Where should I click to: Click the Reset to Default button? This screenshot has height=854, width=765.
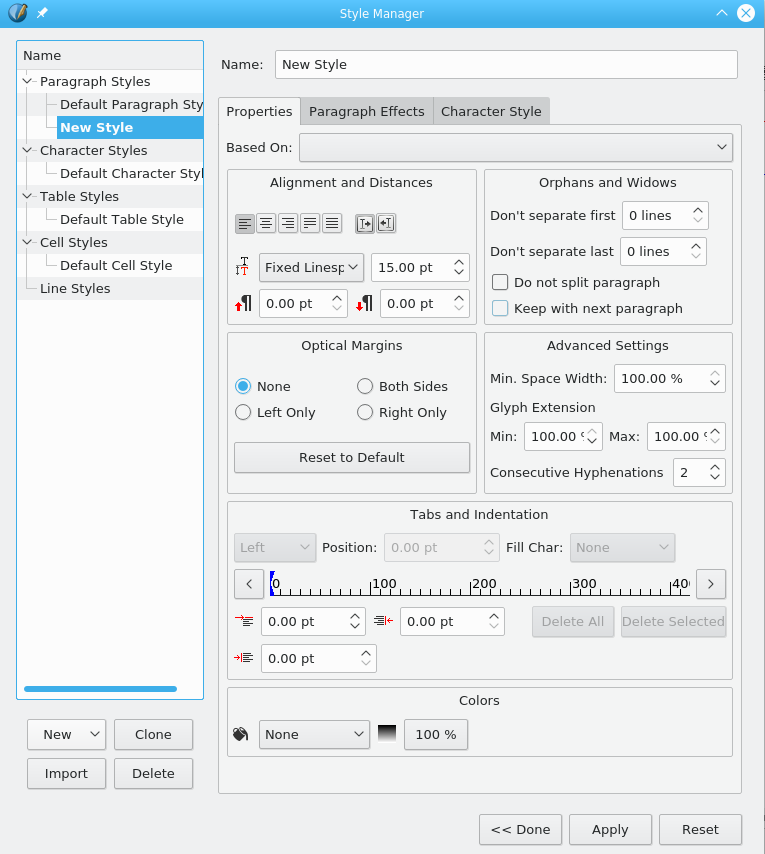coord(352,458)
